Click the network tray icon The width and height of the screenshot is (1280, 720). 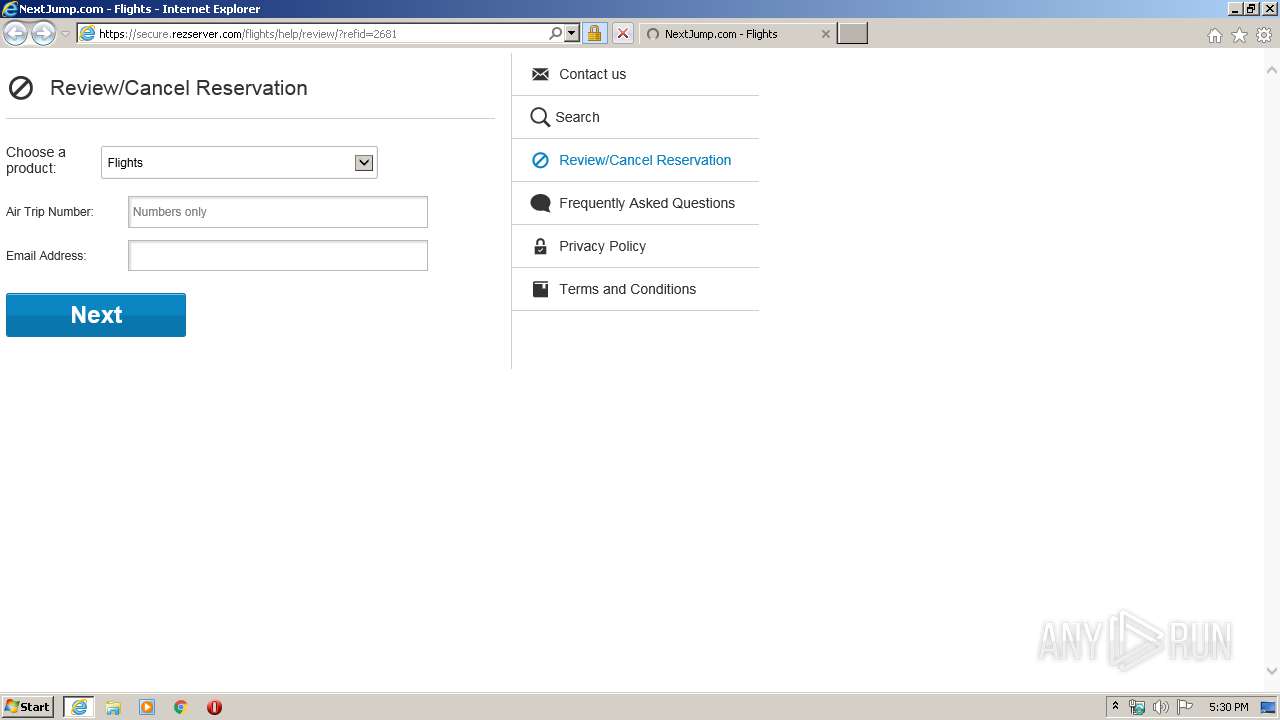[x=1137, y=707]
